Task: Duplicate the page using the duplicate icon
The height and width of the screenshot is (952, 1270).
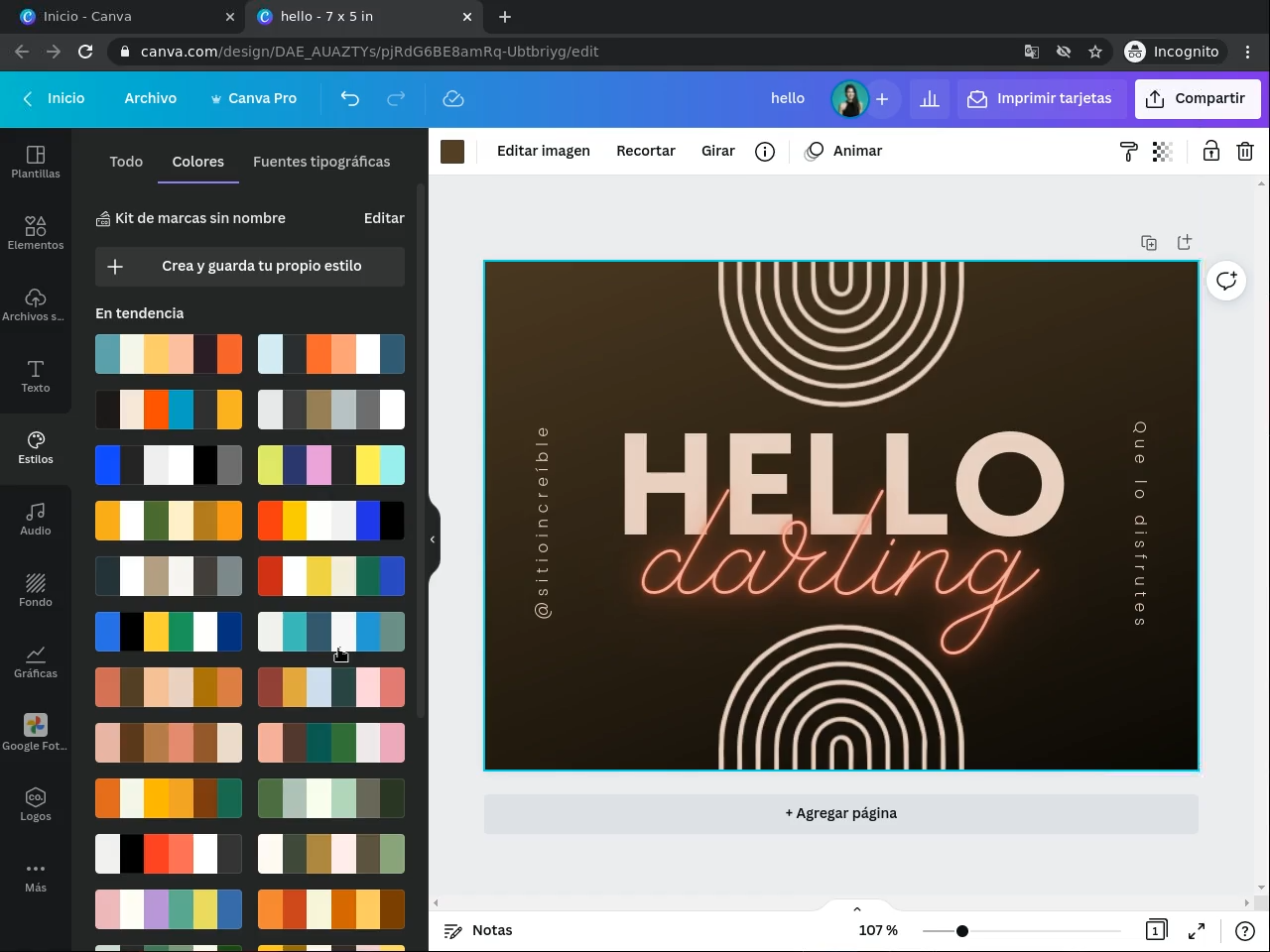Action: pos(1149,243)
